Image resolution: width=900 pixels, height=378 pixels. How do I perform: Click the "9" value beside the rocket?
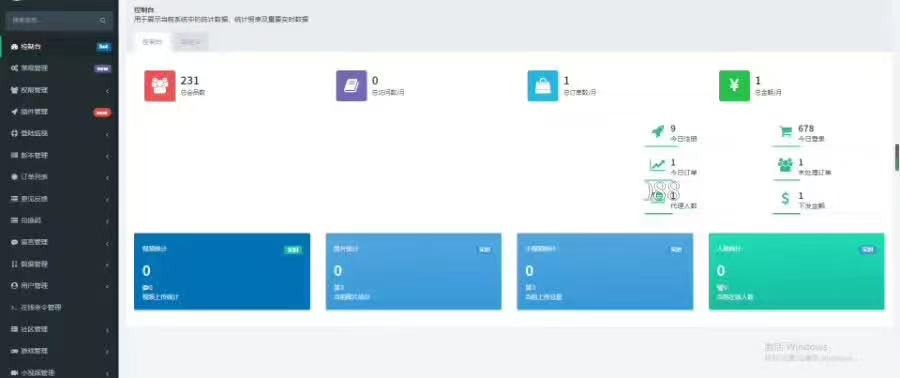click(673, 128)
